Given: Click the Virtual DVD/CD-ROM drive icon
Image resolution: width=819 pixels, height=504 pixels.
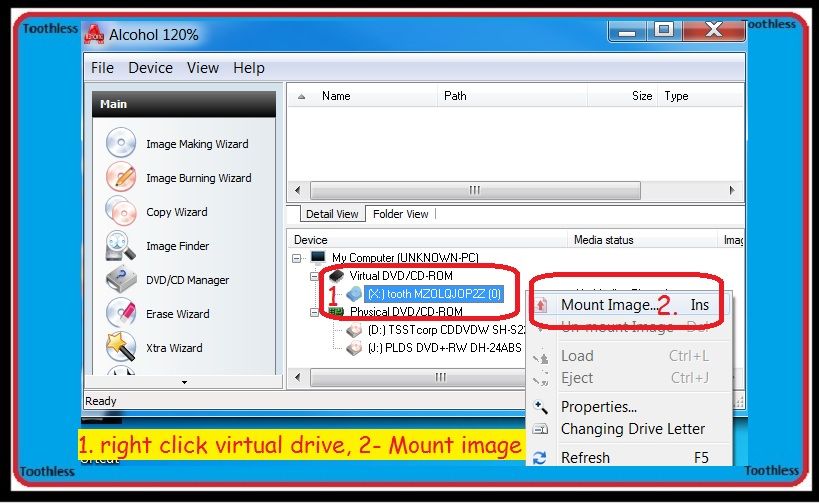Looking at the screenshot, I should point(336,275).
